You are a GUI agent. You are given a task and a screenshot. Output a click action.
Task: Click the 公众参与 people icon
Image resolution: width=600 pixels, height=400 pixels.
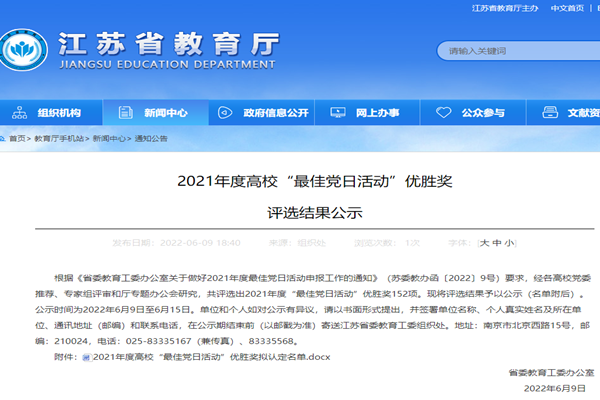point(444,113)
